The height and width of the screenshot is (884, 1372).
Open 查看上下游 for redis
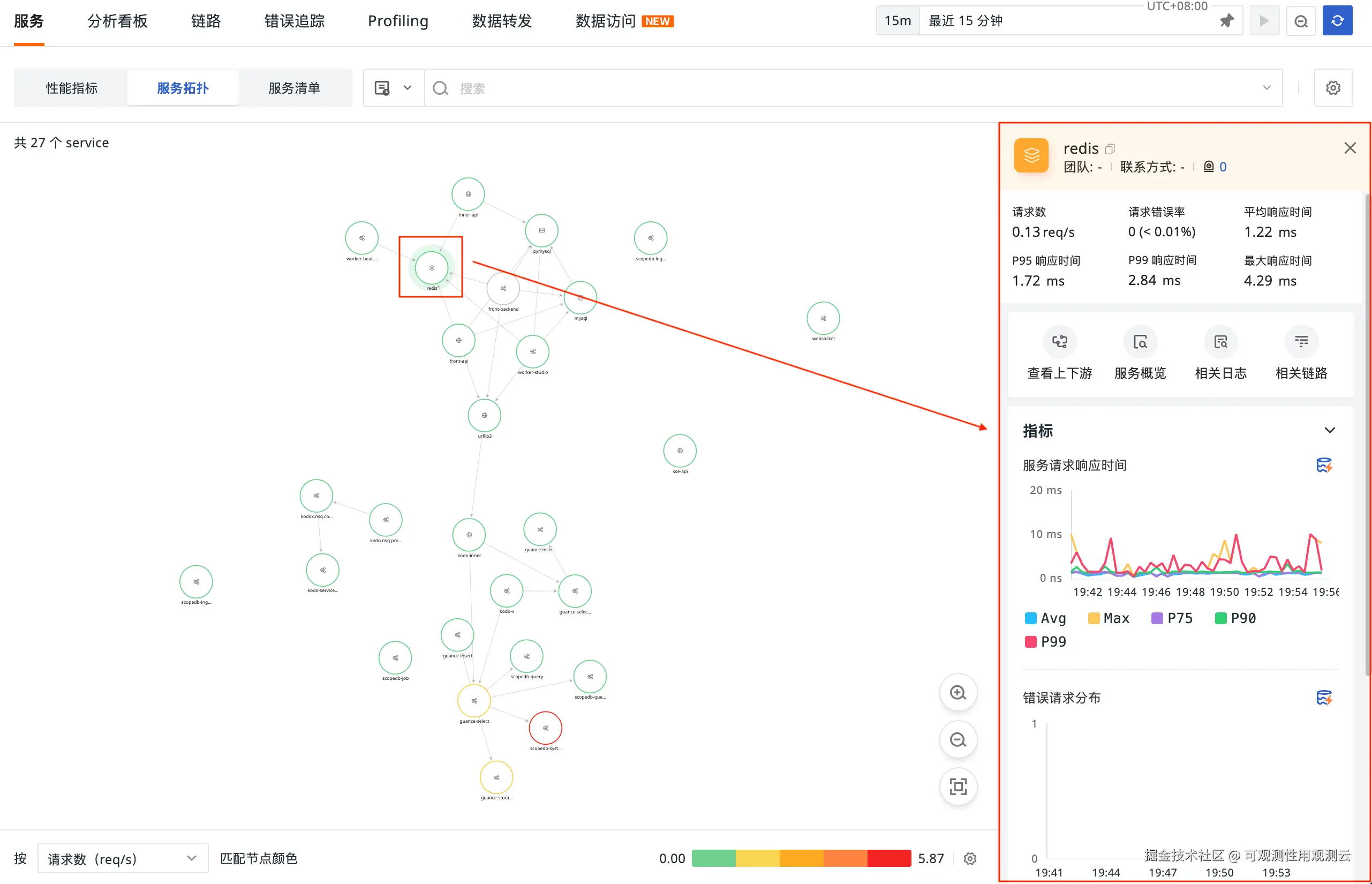coord(1059,342)
